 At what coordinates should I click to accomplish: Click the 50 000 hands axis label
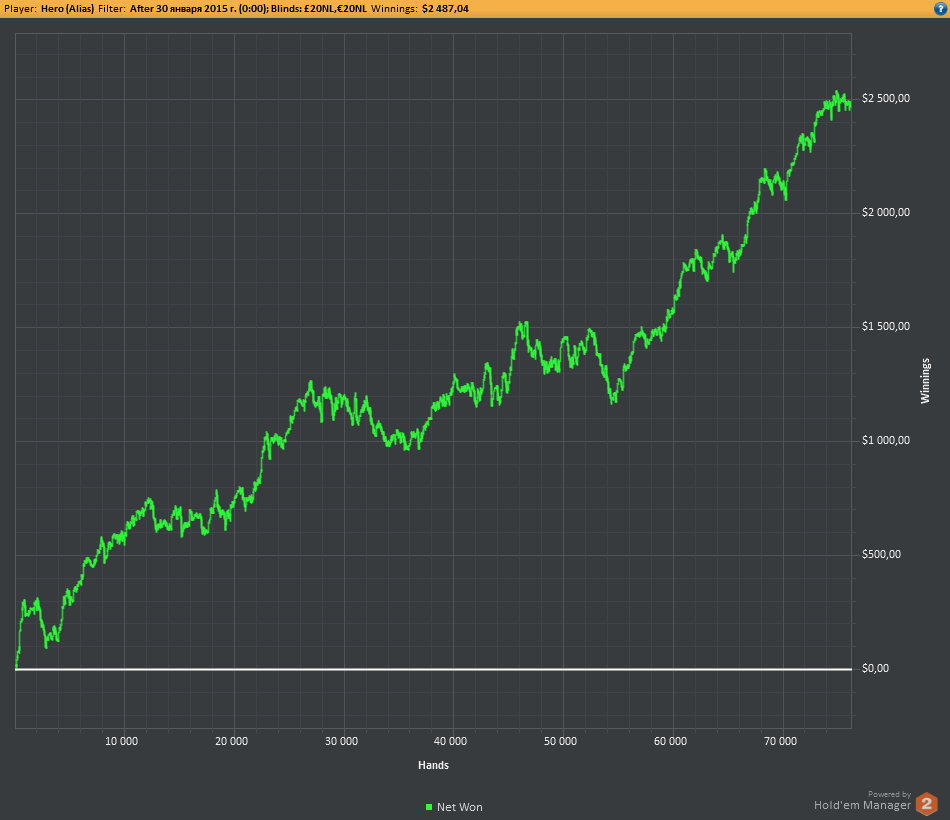point(560,741)
